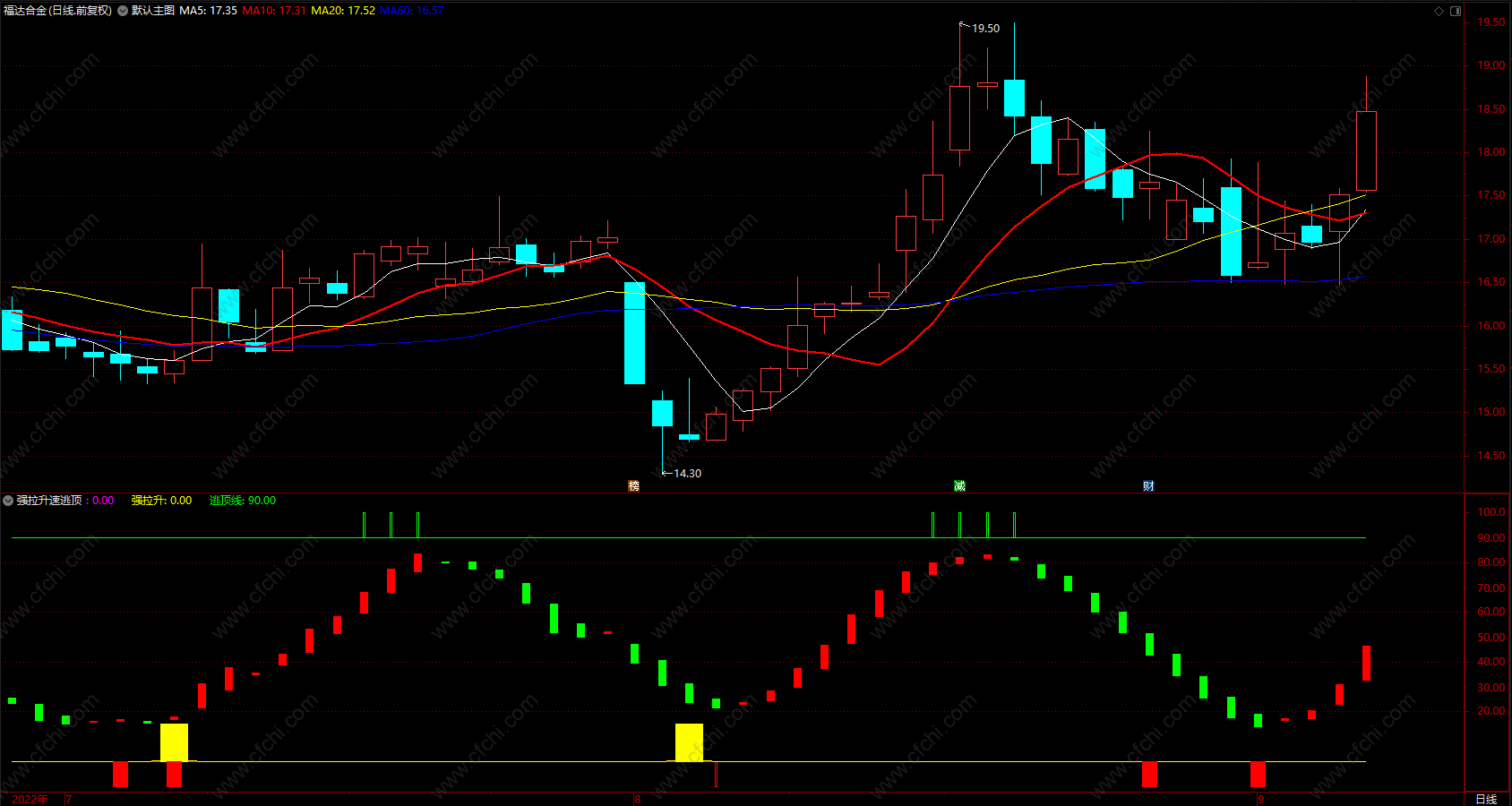Click the 榜 event marker icon
The width and height of the screenshot is (1512, 806).
click(634, 486)
